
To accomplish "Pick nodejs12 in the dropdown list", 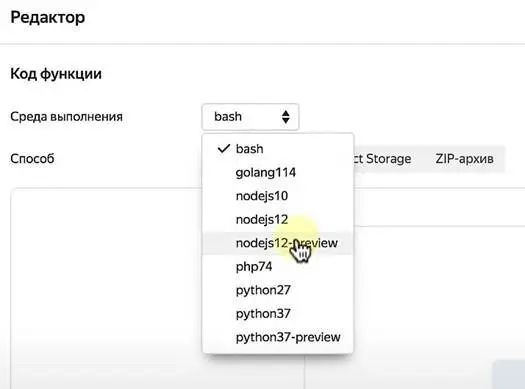I will click(x=278, y=220).
